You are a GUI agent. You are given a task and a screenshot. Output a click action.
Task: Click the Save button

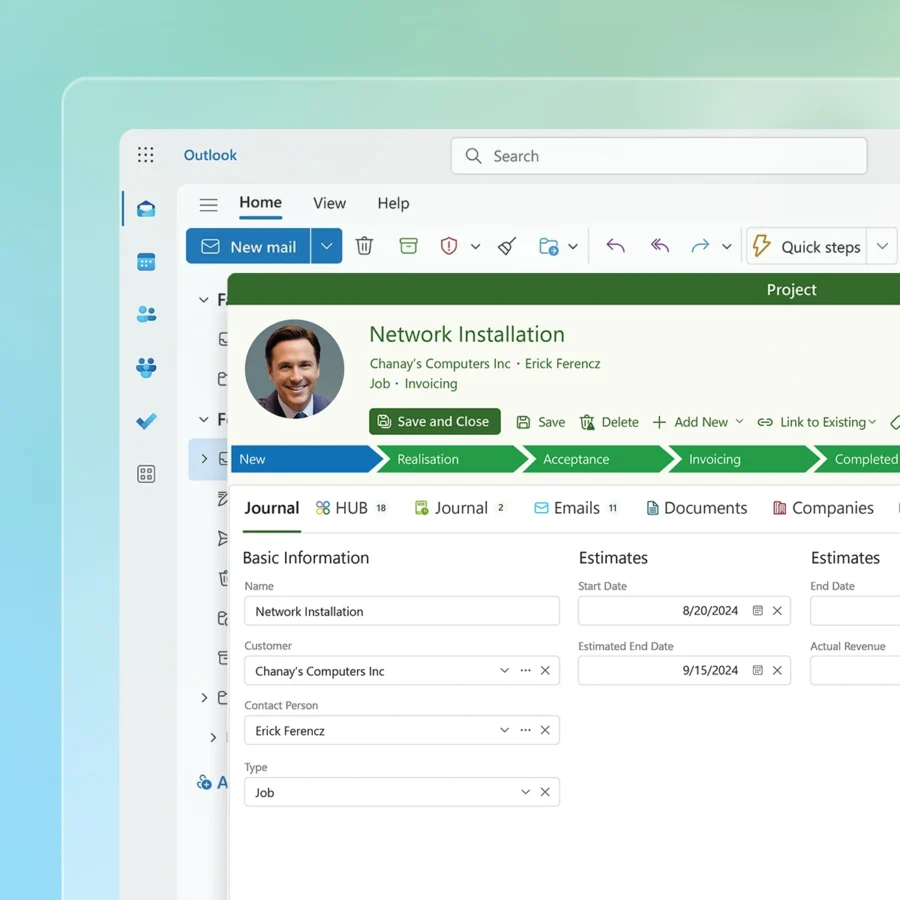coord(541,422)
